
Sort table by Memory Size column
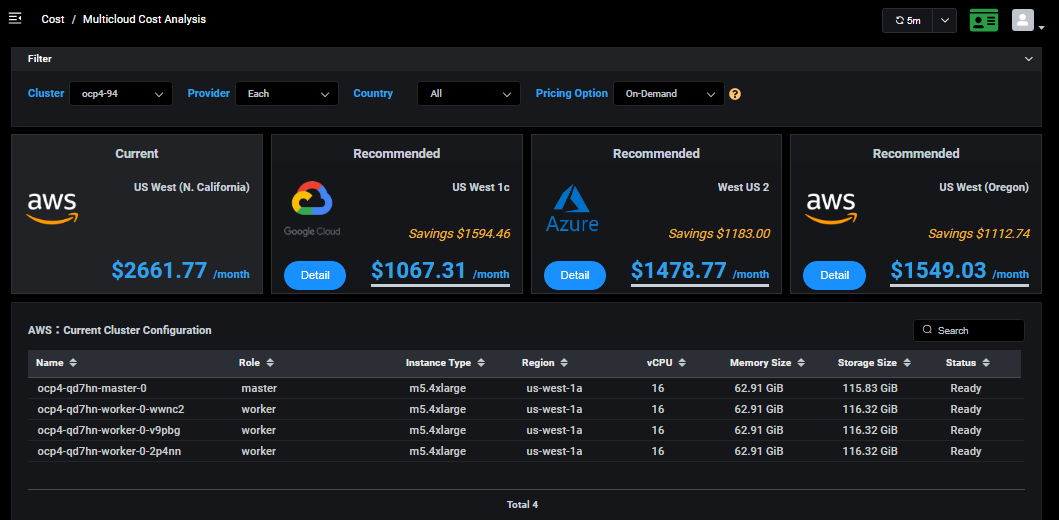pyautogui.click(x=767, y=363)
